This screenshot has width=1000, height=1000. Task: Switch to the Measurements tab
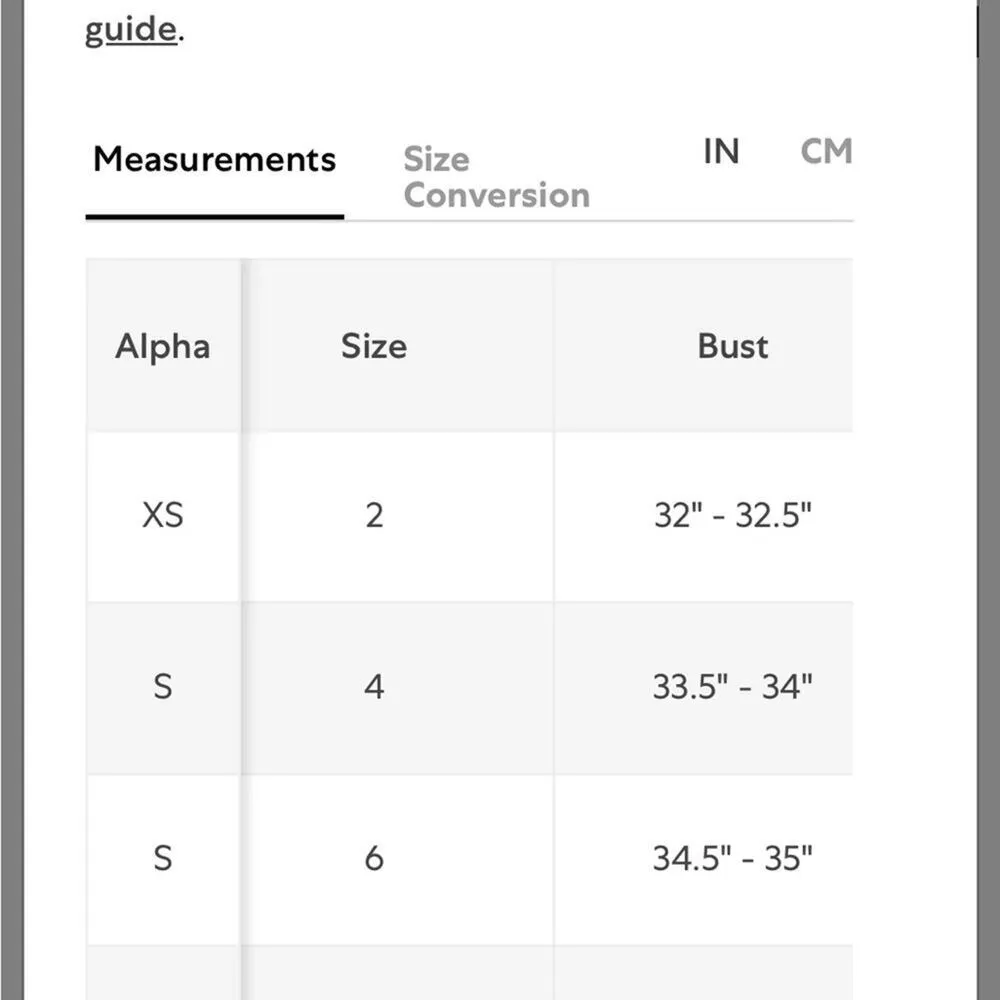click(214, 160)
